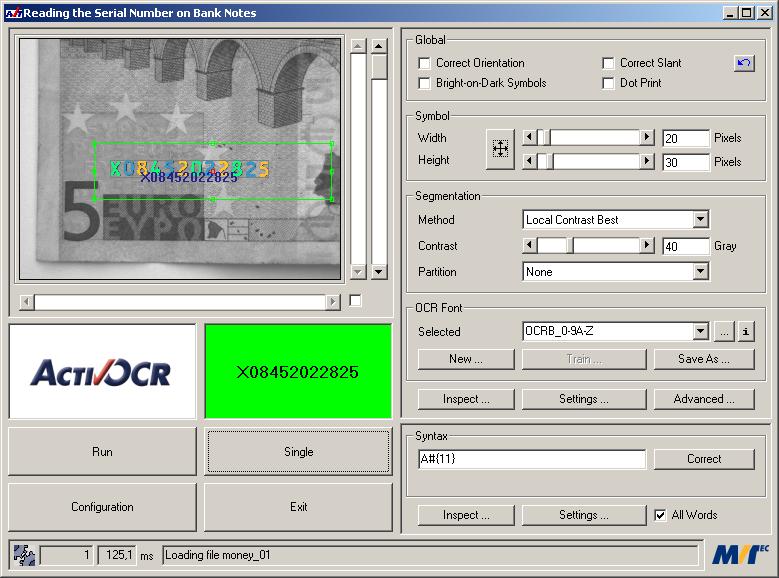Increase Width with right arrow

point(646,137)
